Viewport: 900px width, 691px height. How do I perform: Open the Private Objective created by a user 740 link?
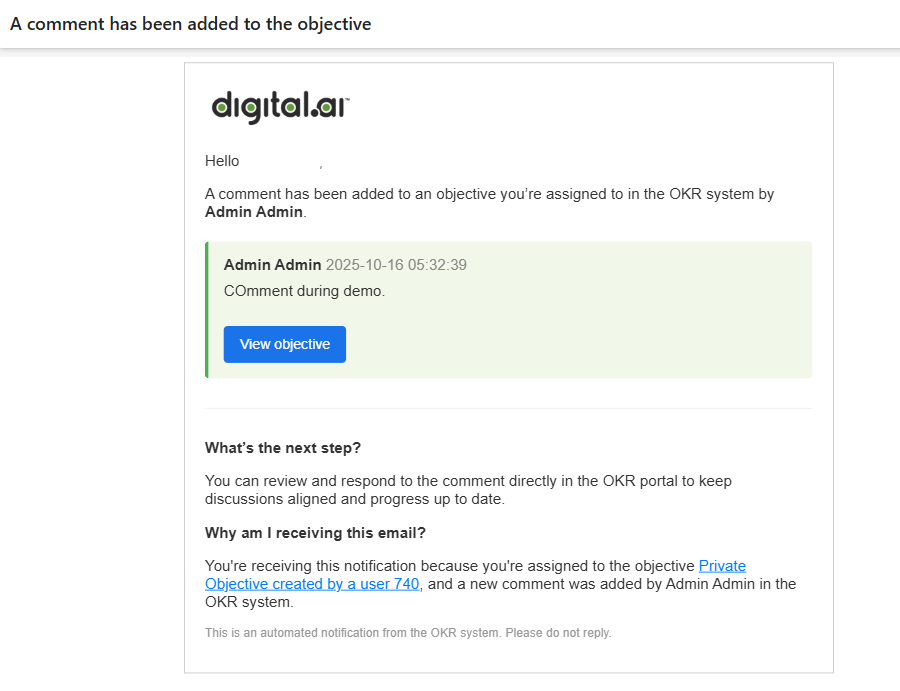312,584
